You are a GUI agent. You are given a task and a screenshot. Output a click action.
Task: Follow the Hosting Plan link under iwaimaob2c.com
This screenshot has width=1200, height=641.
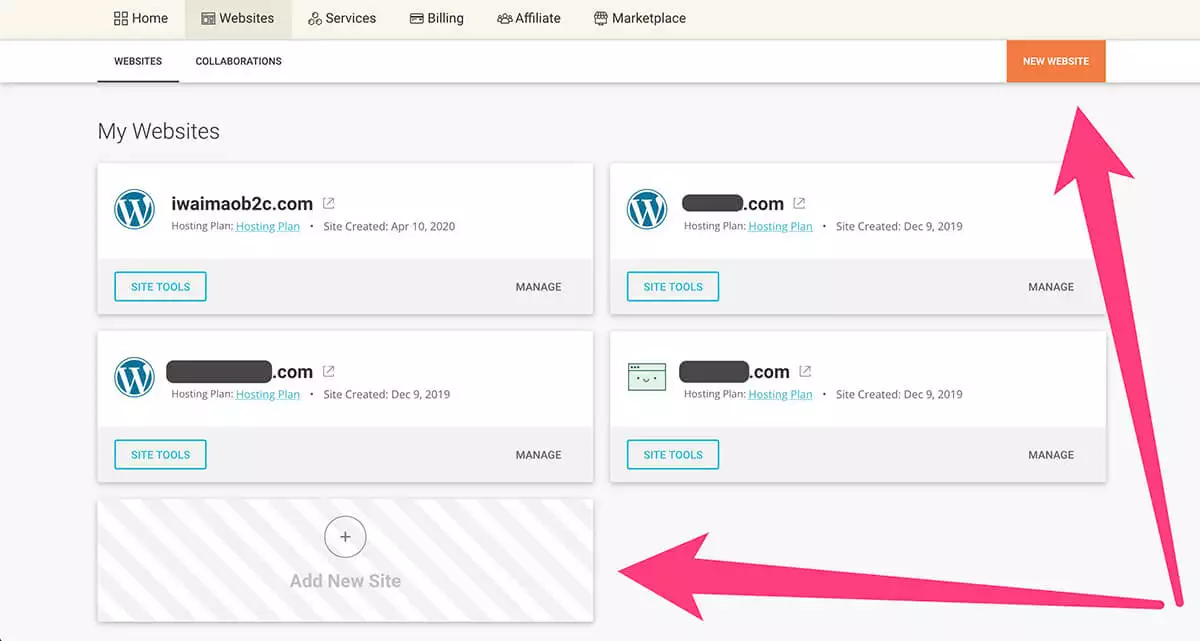point(267,227)
